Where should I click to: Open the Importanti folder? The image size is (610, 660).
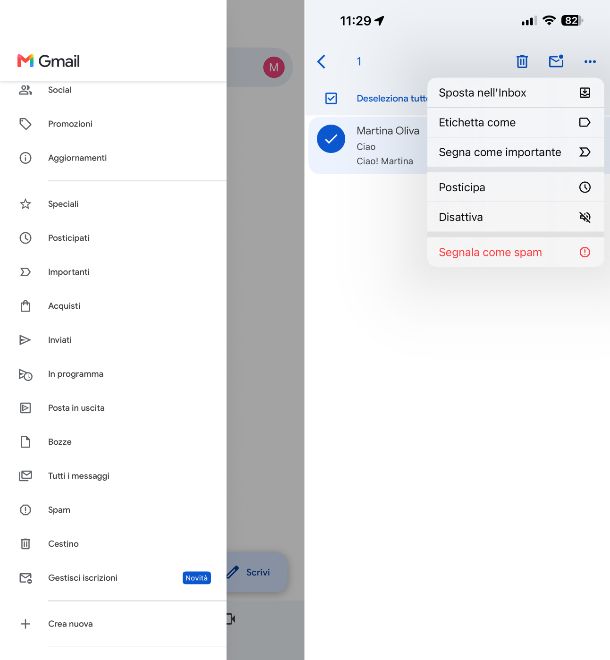(113, 272)
